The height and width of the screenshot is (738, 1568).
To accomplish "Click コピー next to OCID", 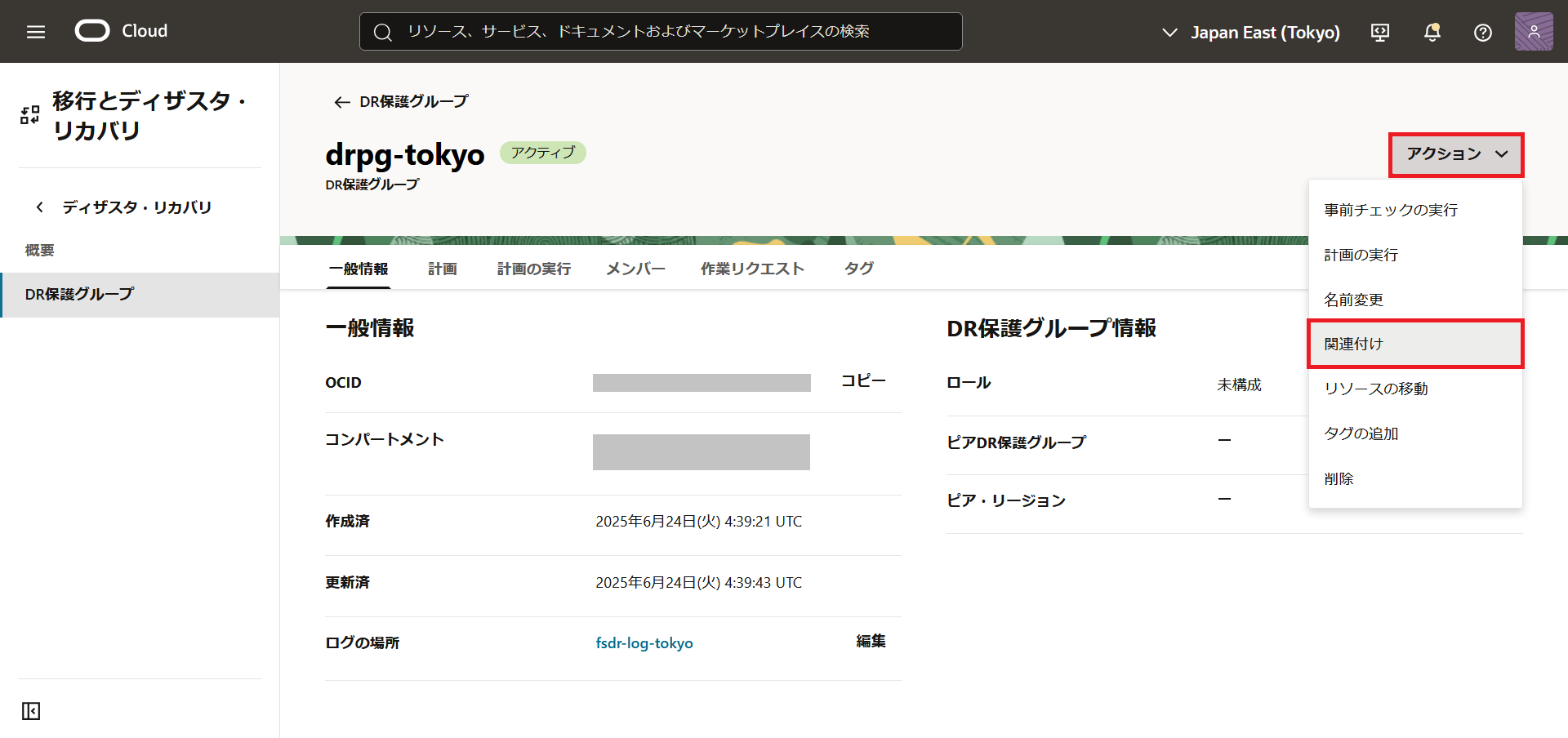I will 863,381.
